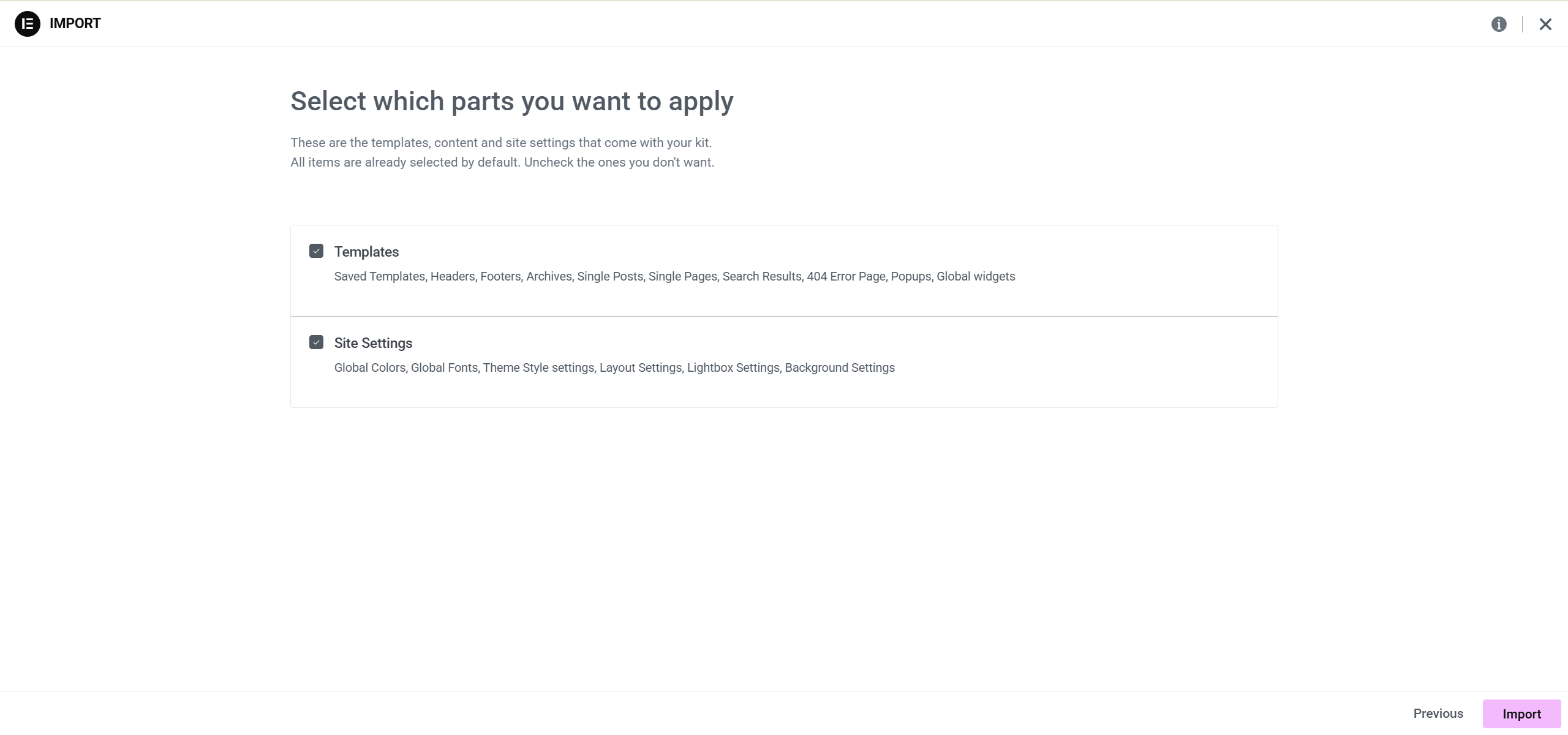The image size is (1568, 735).
Task: Click the 'Select which parts' heading
Action: (x=511, y=101)
